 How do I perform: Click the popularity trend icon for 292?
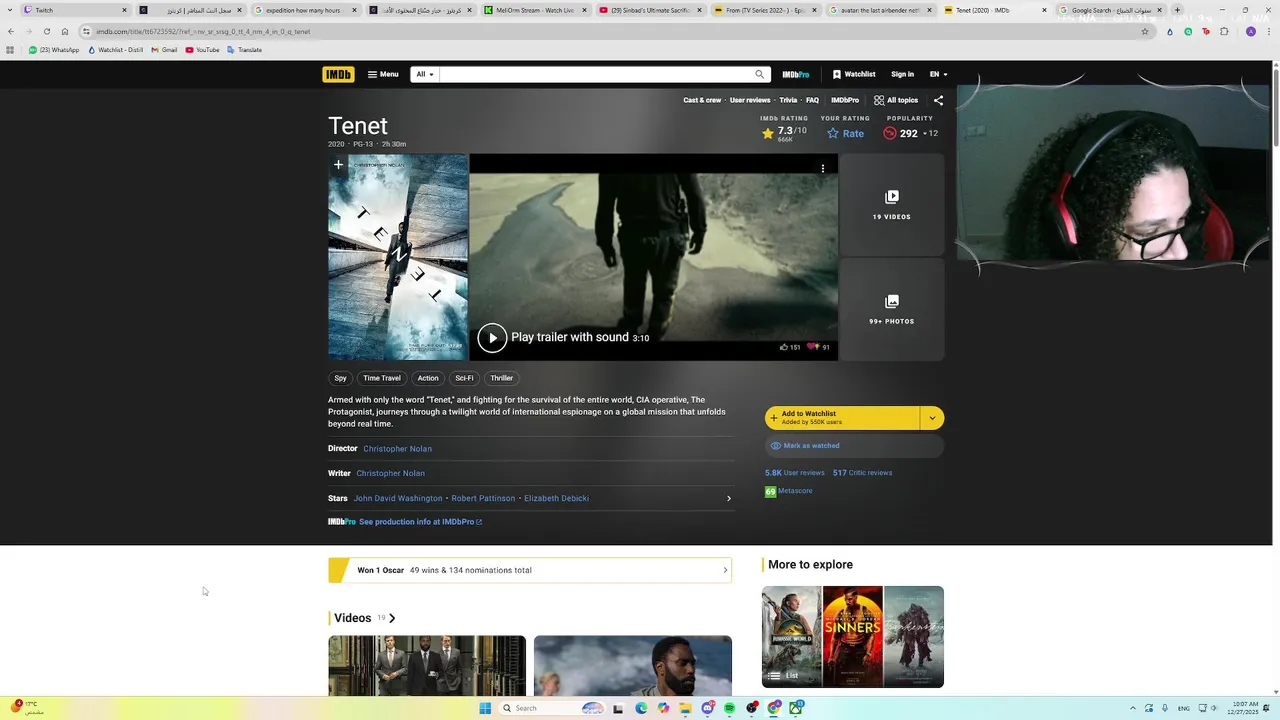click(889, 133)
